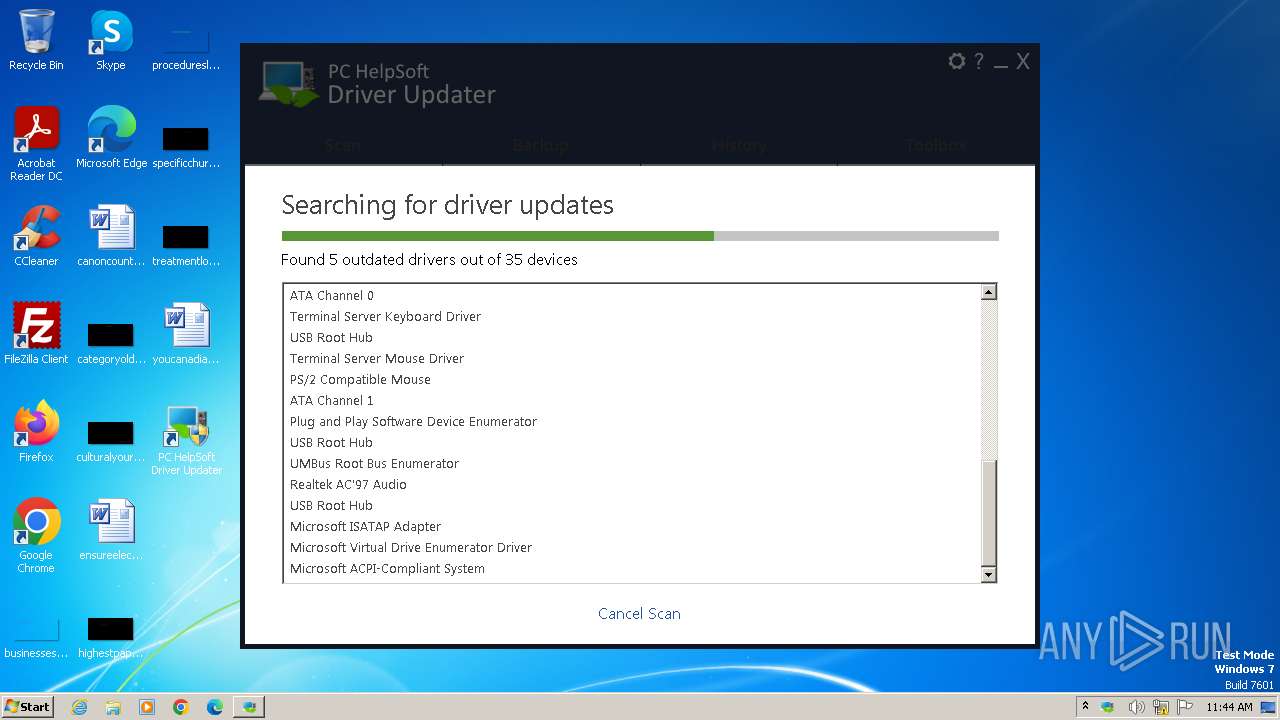Open the Recycle Bin desktop icon
Viewport: 1280px width, 720px height.
(x=36, y=40)
